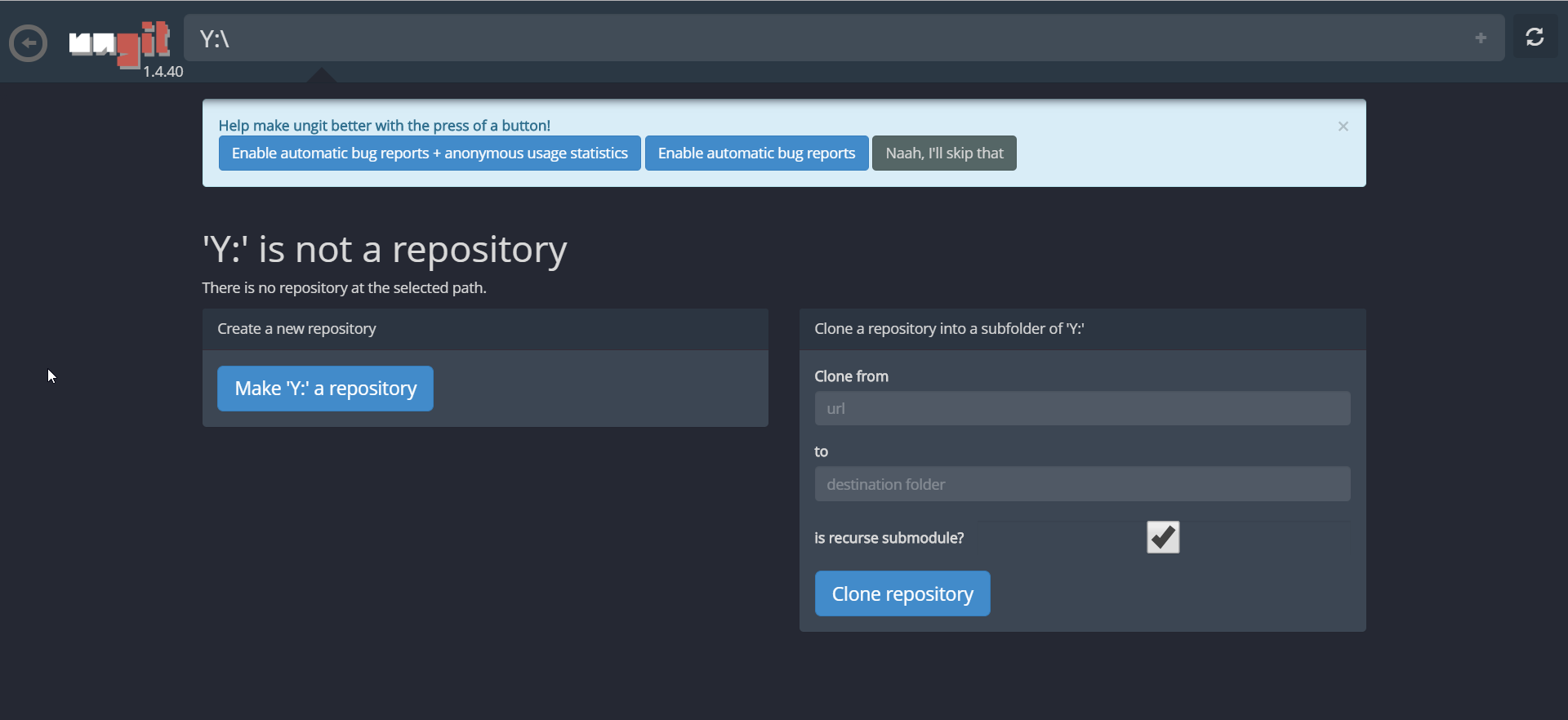Select the Clone a repository panel header
This screenshot has width=1568, height=720.
1082,329
